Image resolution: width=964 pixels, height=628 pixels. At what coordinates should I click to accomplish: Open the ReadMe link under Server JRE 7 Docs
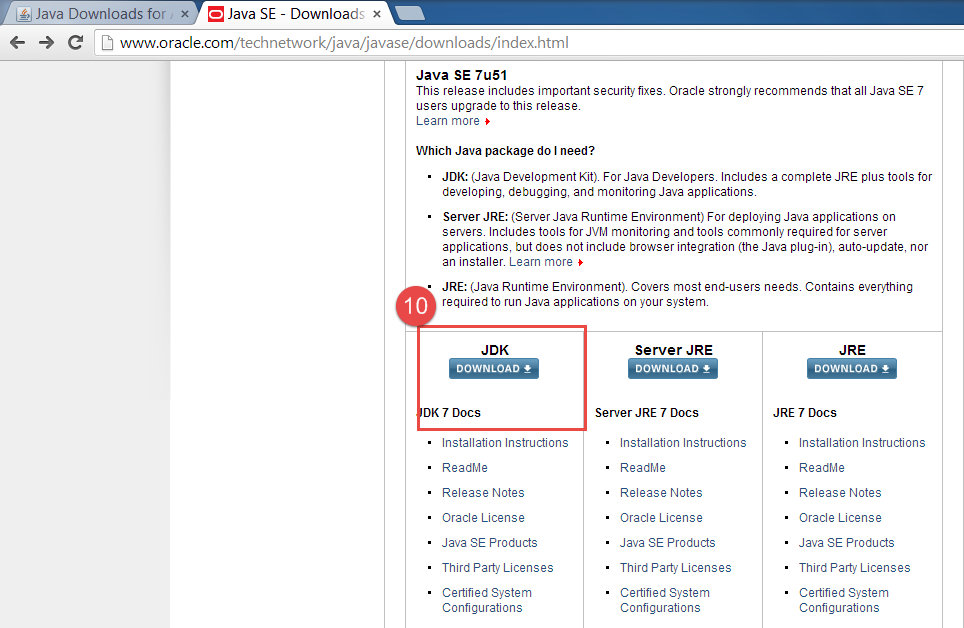point(642,467)
